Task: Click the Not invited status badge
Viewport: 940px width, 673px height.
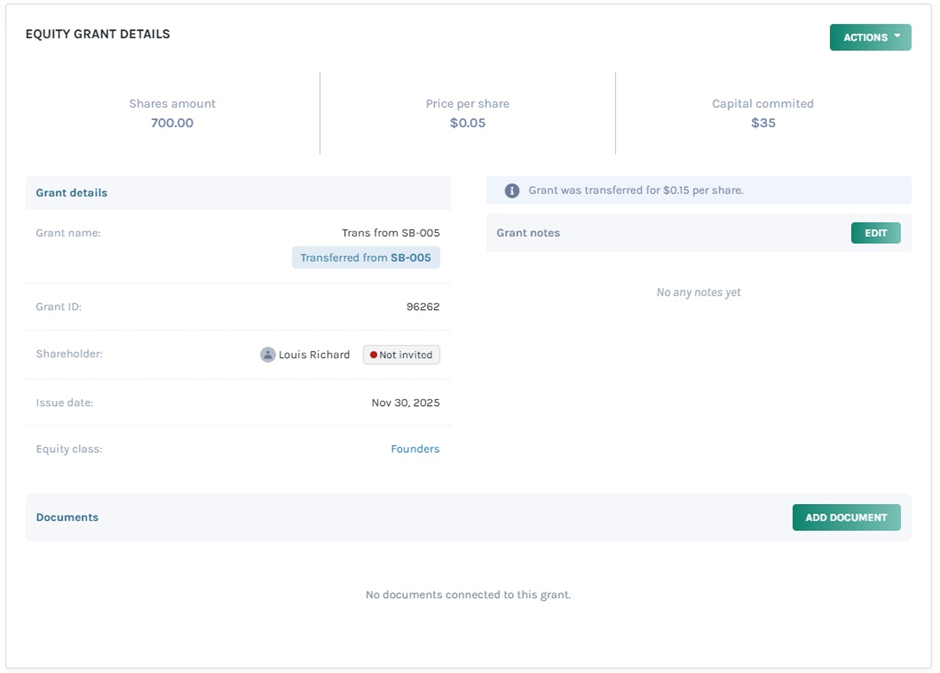Action: (x=401, y=354)
